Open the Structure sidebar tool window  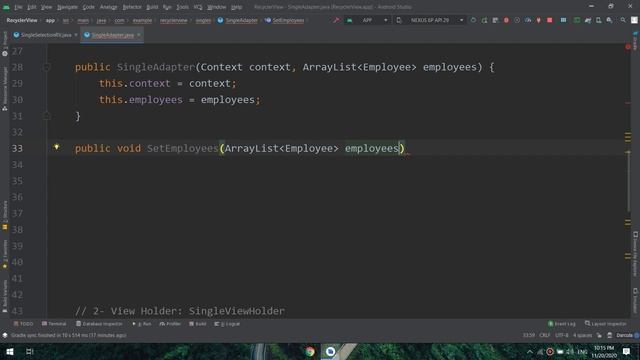(4, 215)
